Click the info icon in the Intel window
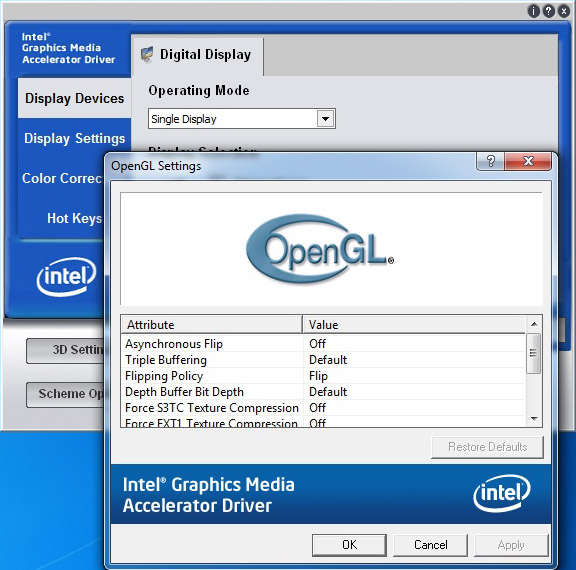This screenshot has height=570, width=576. [533, 11]
